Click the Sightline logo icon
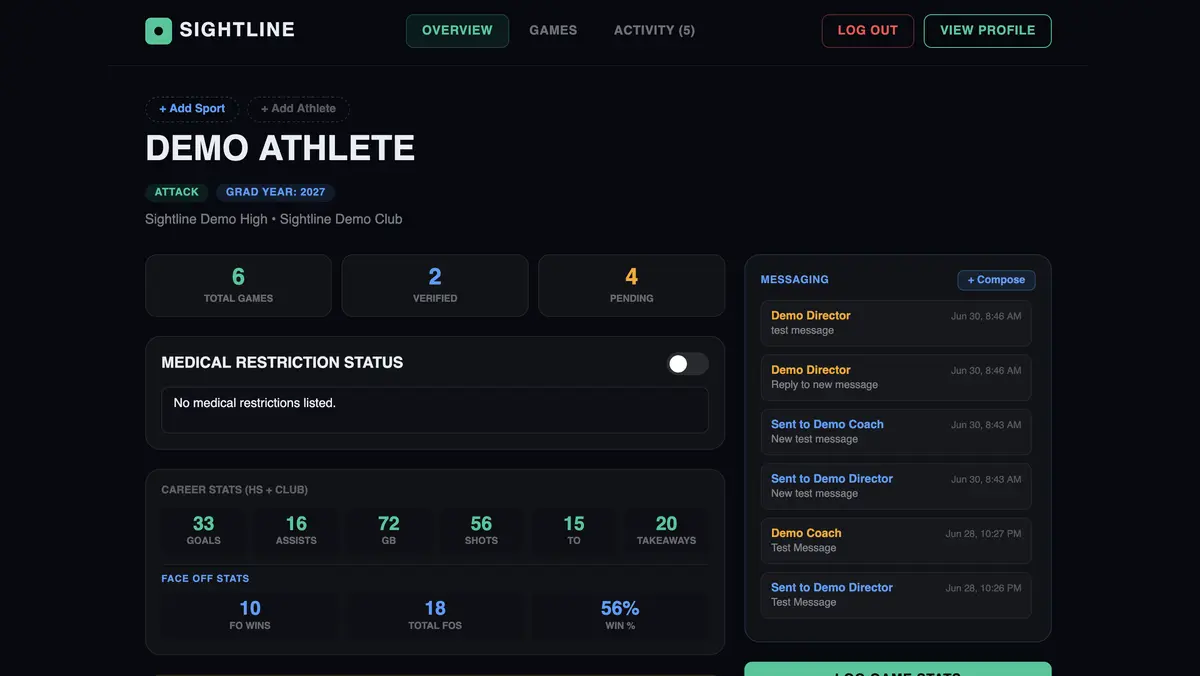This screenshot has width=1200, height=676. point(158,30)
